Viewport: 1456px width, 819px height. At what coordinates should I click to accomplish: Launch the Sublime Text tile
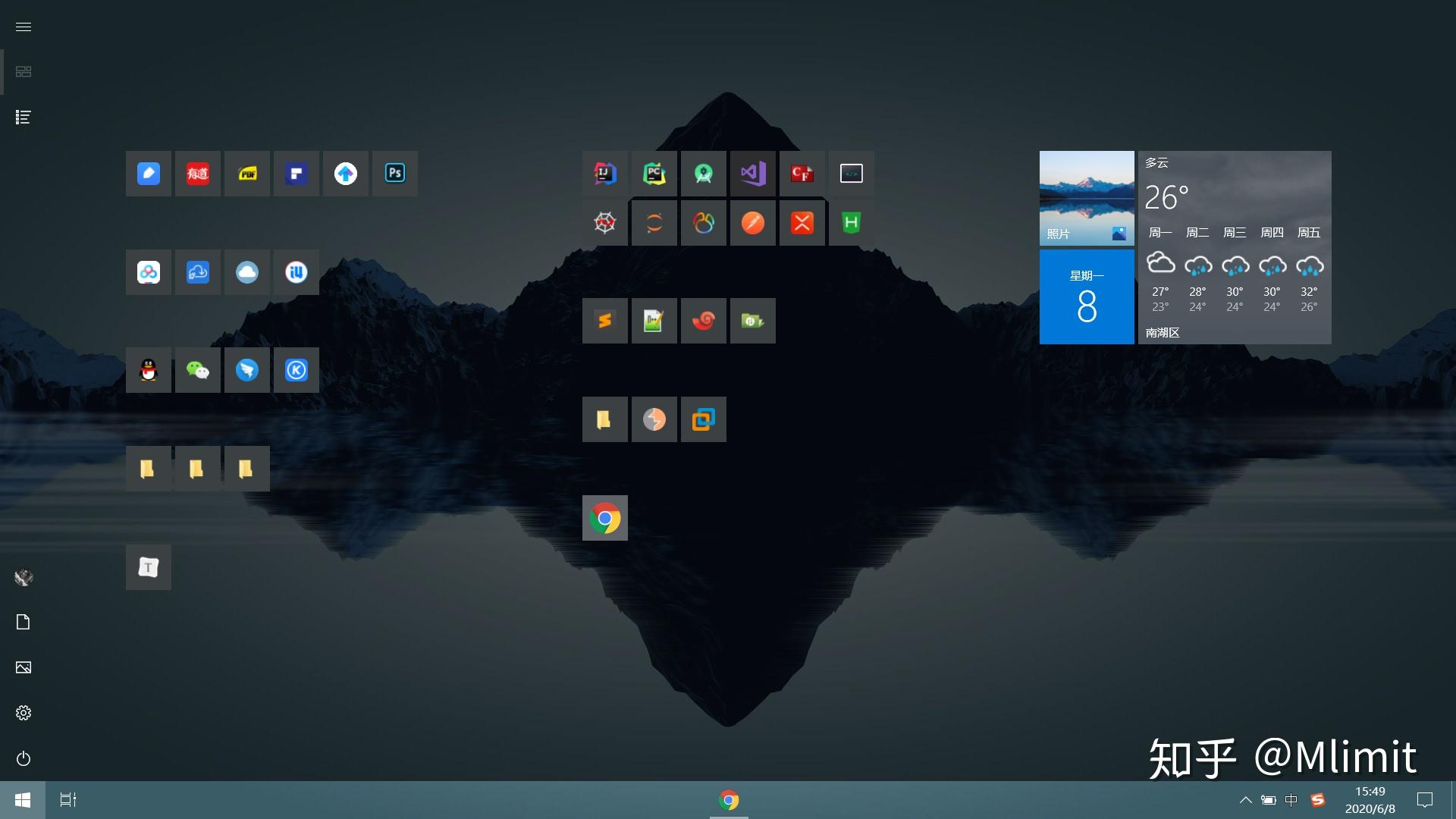tap(604, 321)
